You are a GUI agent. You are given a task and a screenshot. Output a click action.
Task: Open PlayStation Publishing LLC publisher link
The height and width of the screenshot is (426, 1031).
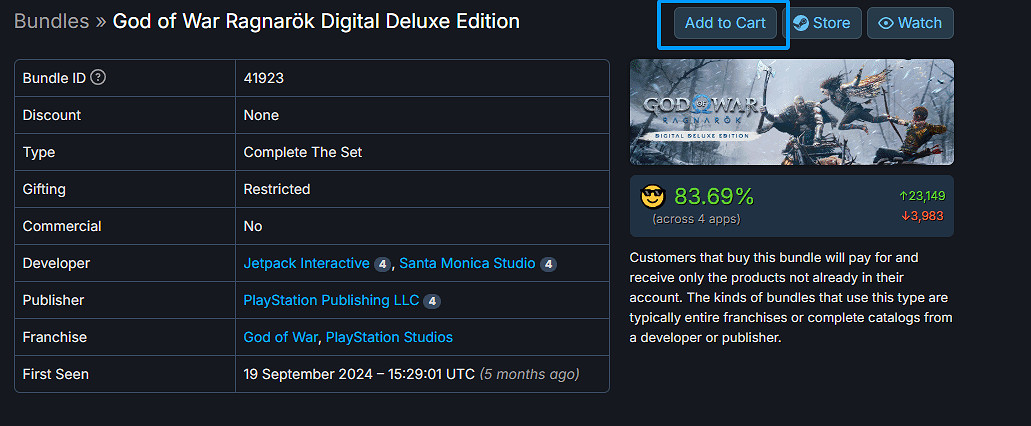(x=331, y=300)
